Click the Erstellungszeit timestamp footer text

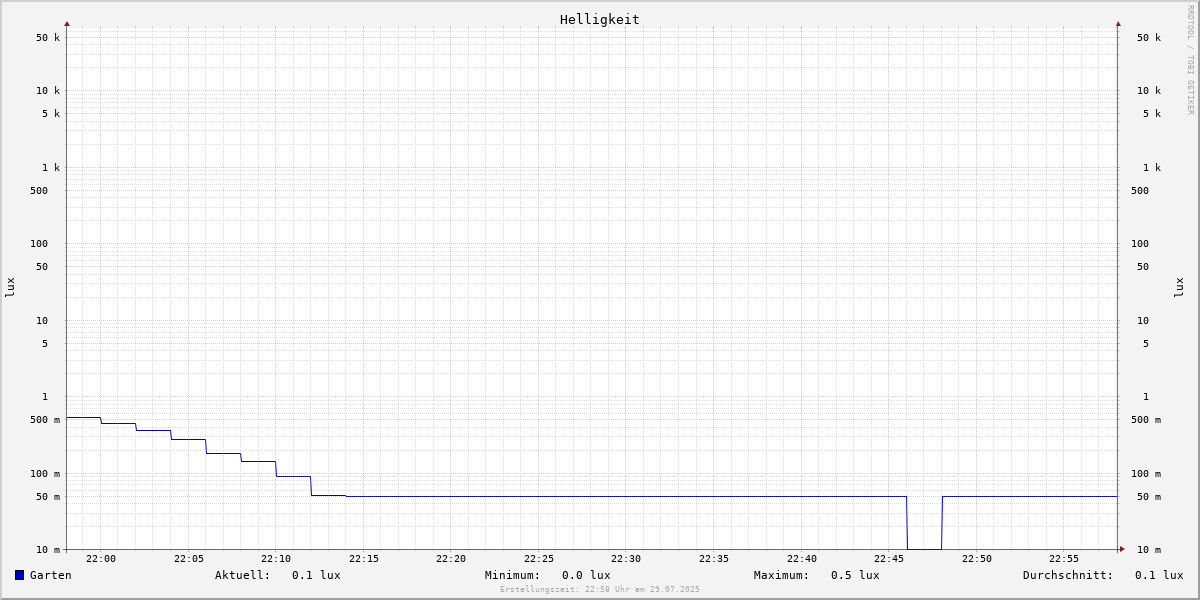pos(600,590)
